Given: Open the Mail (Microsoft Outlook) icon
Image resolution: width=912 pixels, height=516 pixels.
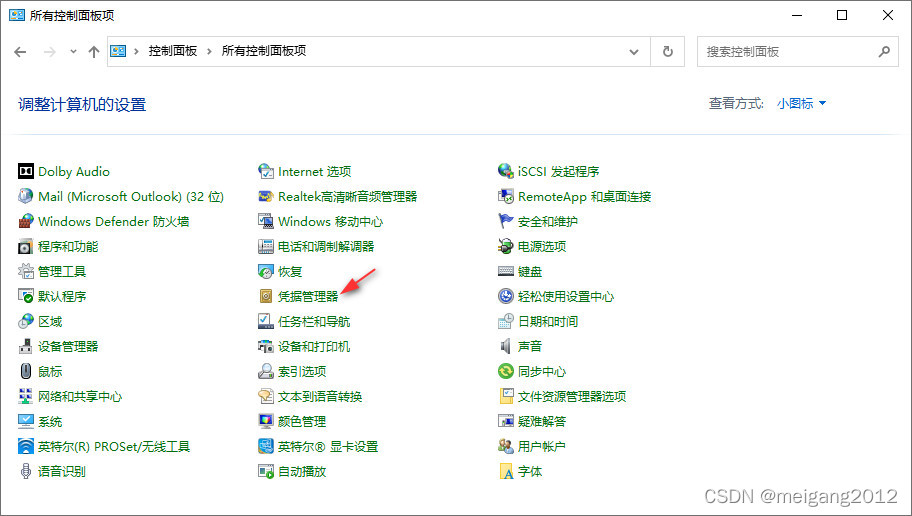Looking at the screenshot, I should (26, 196).
